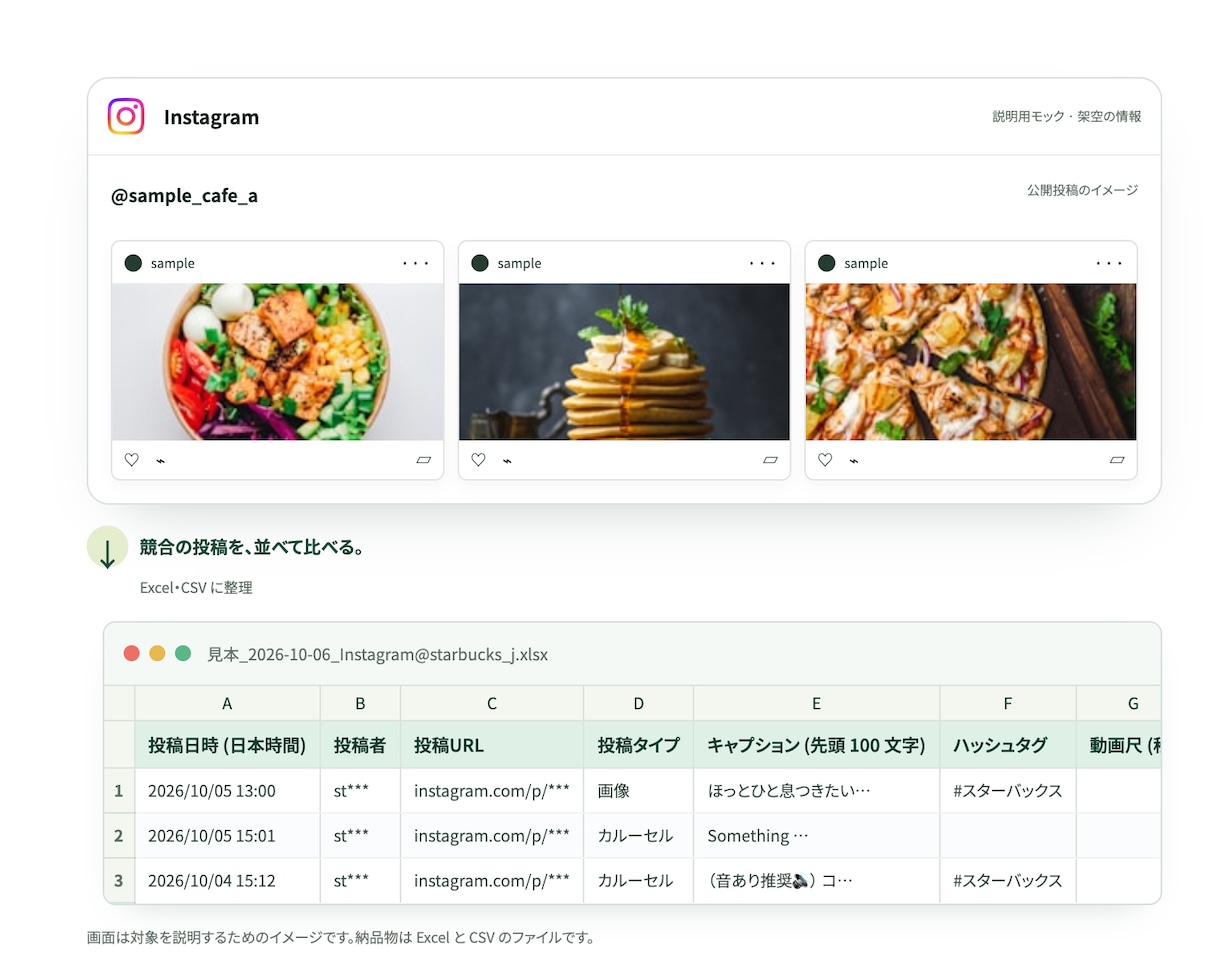Select row number 2
The image size is (1220, 979).
(x=119, y=835)
